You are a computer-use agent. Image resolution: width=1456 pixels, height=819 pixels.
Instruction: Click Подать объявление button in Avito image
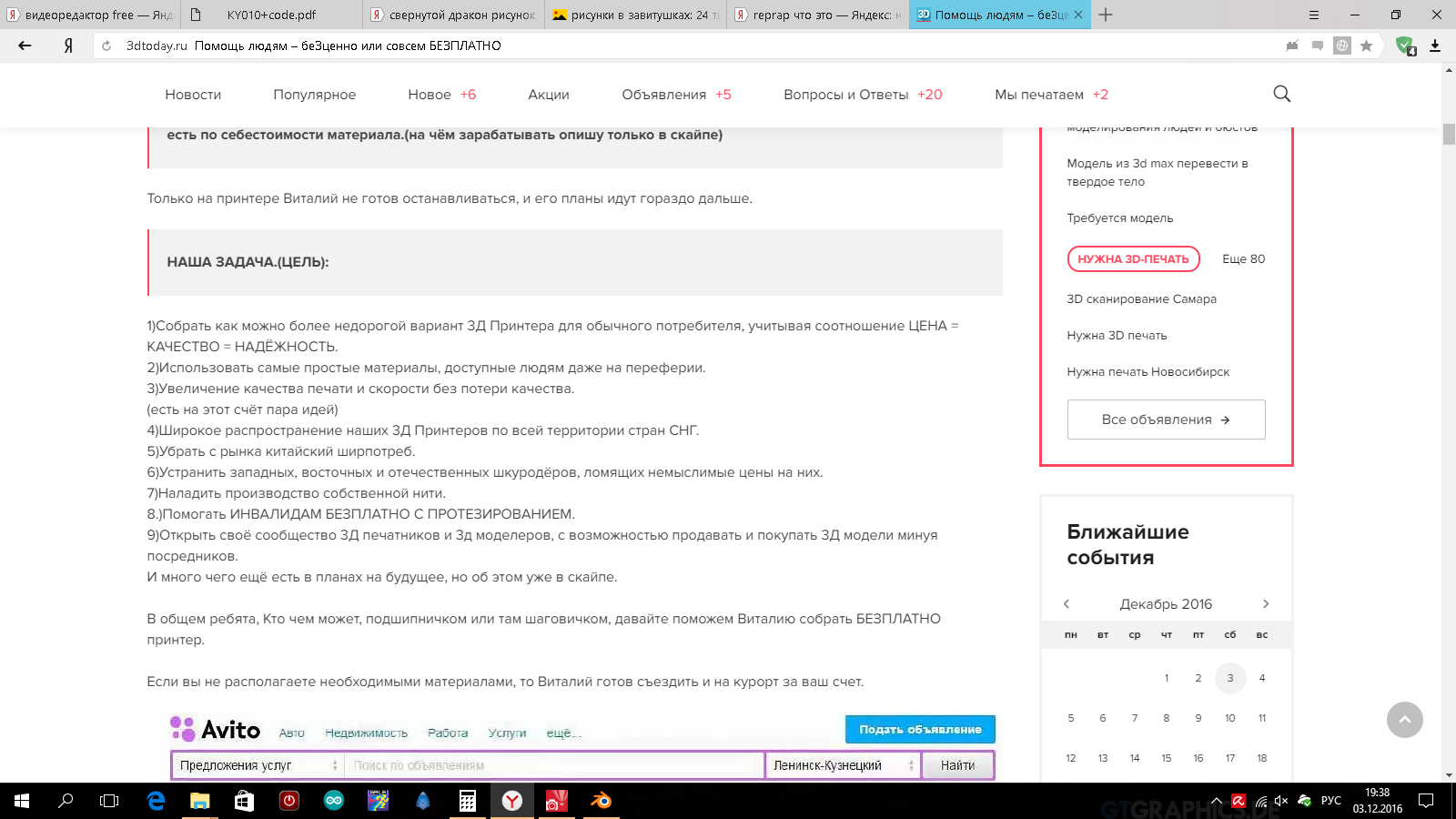(920, 730)
